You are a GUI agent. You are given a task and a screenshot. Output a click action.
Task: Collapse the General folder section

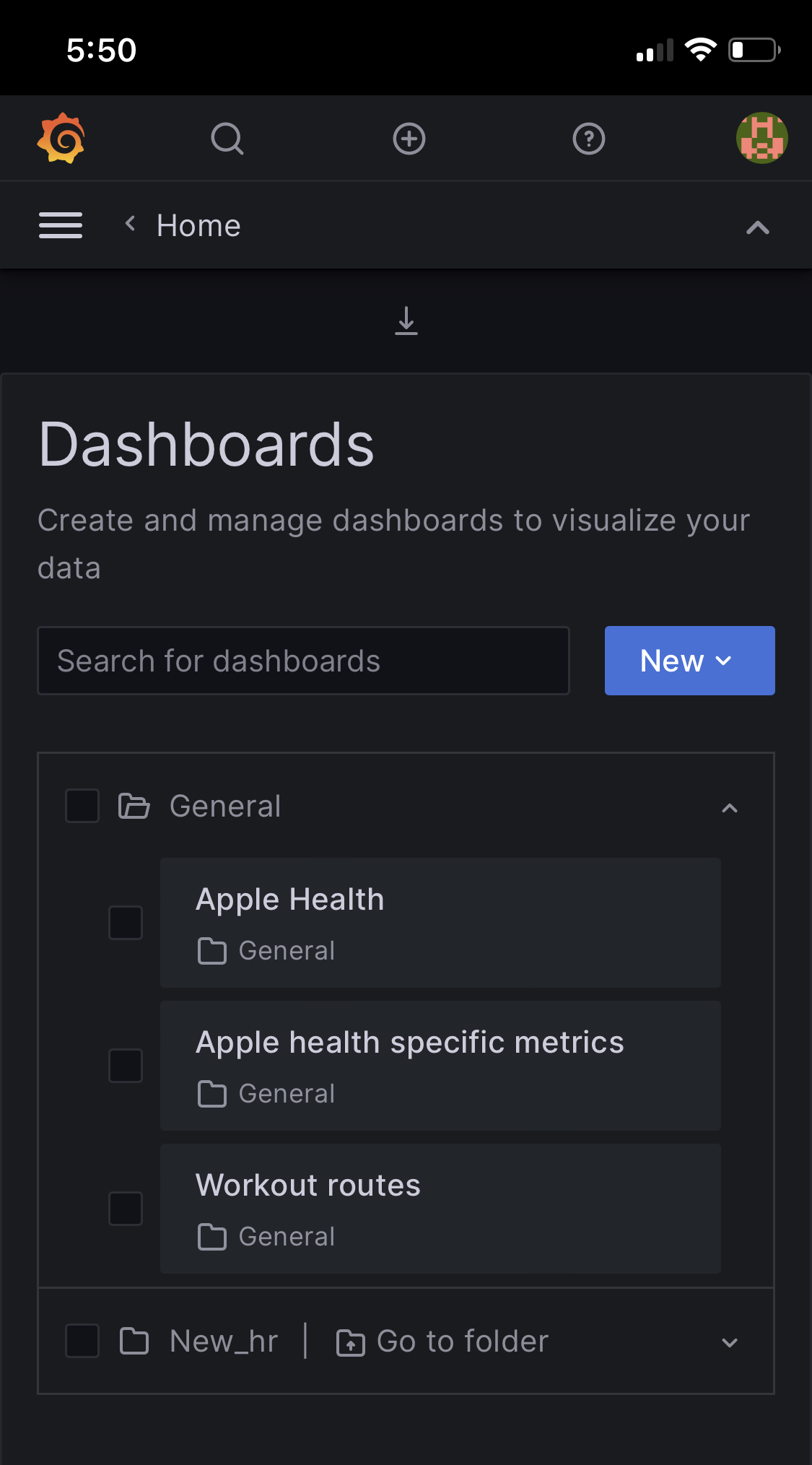[x=730, y=808]
